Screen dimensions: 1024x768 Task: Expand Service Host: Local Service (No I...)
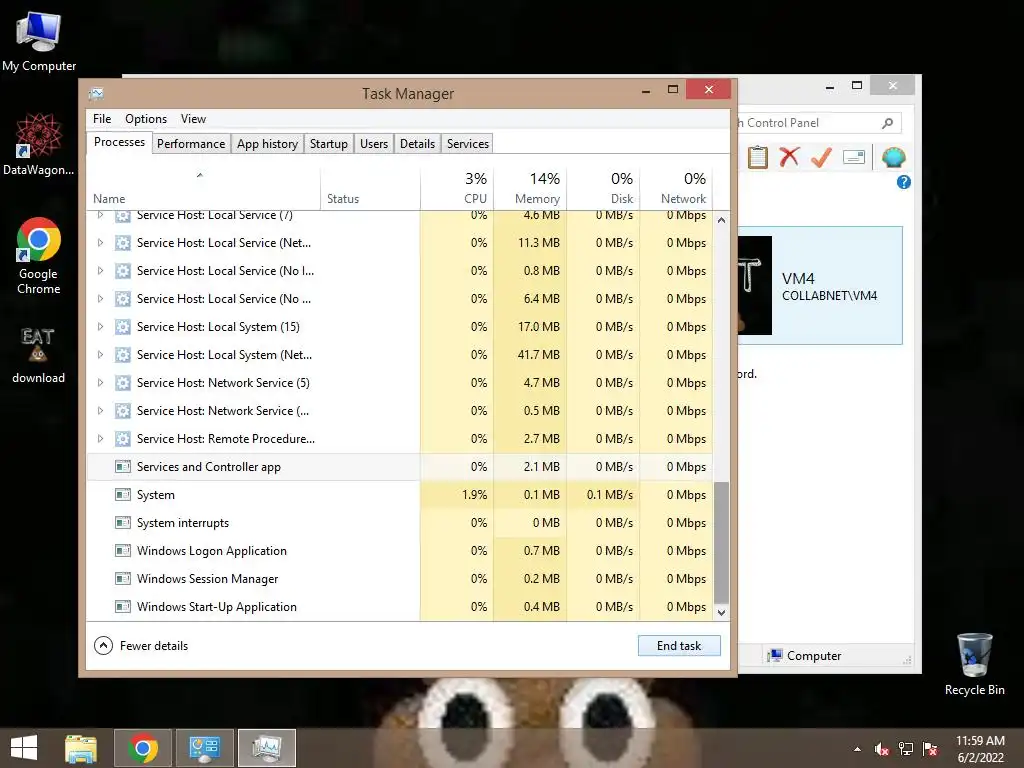tap(100, 270)
